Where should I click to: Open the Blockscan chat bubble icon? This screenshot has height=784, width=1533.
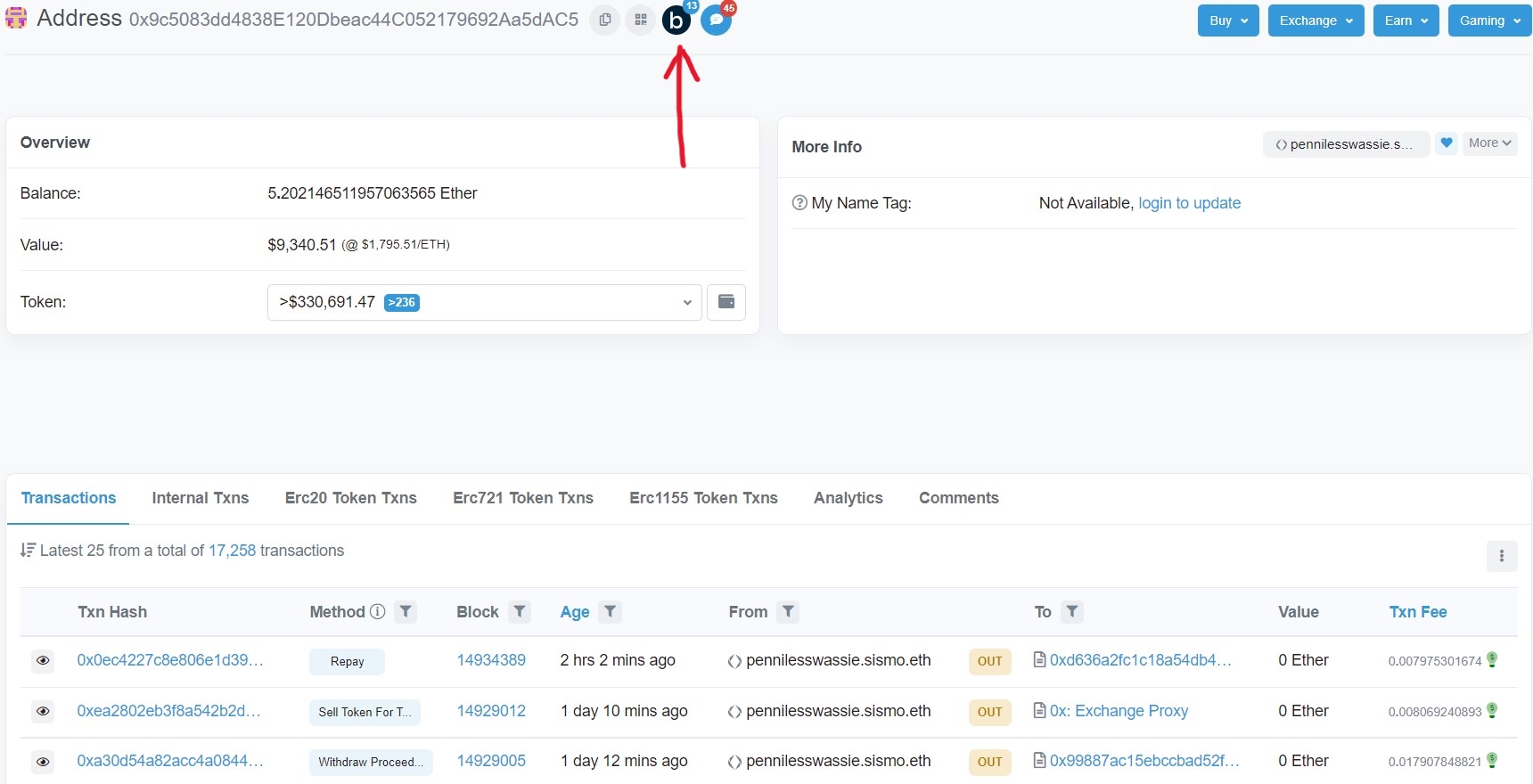click(716, 20)
